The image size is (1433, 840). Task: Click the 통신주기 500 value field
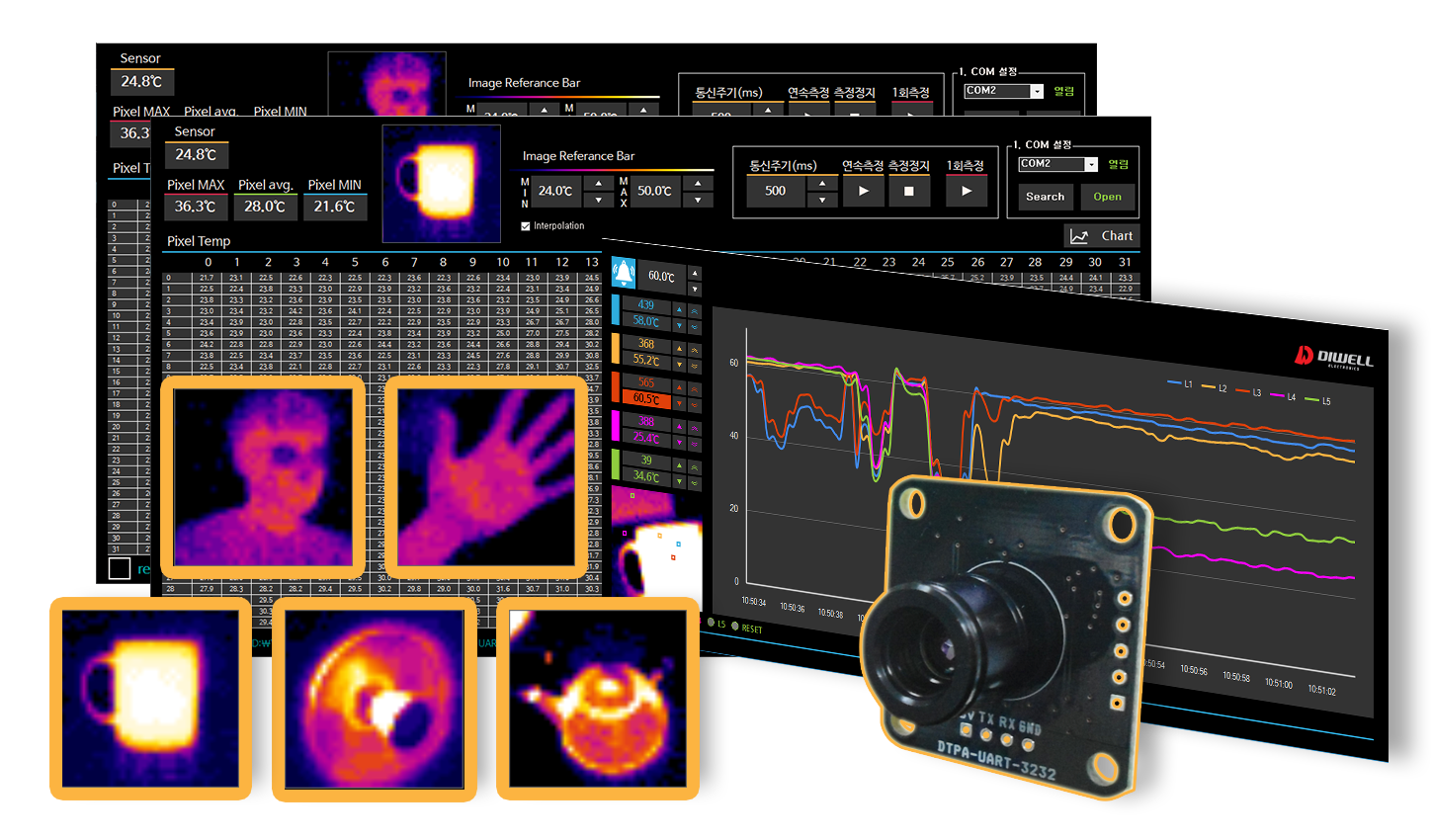776,191
